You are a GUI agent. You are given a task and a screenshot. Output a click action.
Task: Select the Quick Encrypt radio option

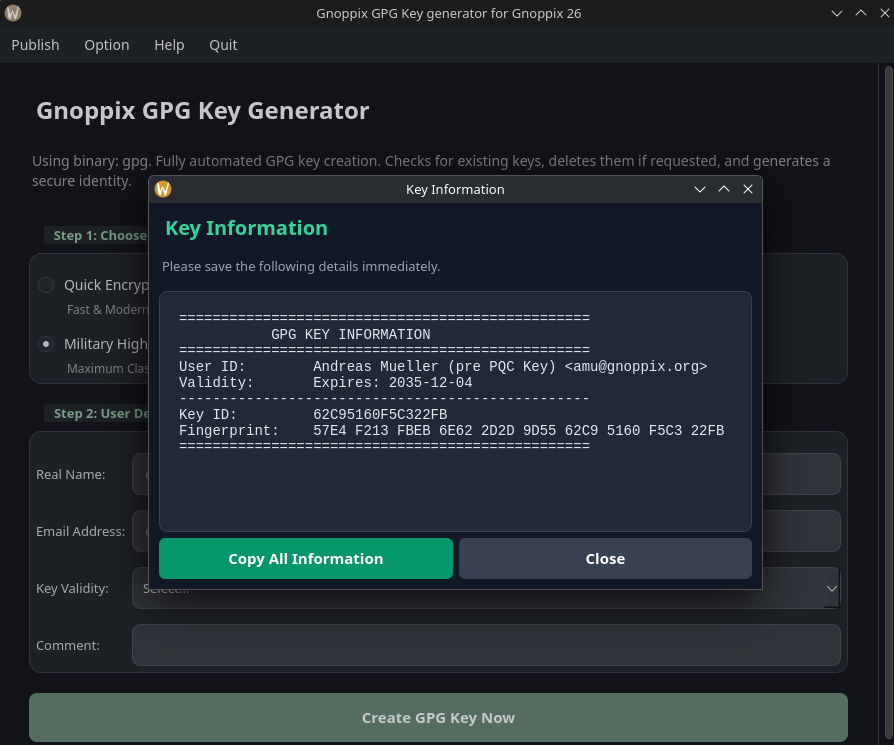(x=46, y=285)
